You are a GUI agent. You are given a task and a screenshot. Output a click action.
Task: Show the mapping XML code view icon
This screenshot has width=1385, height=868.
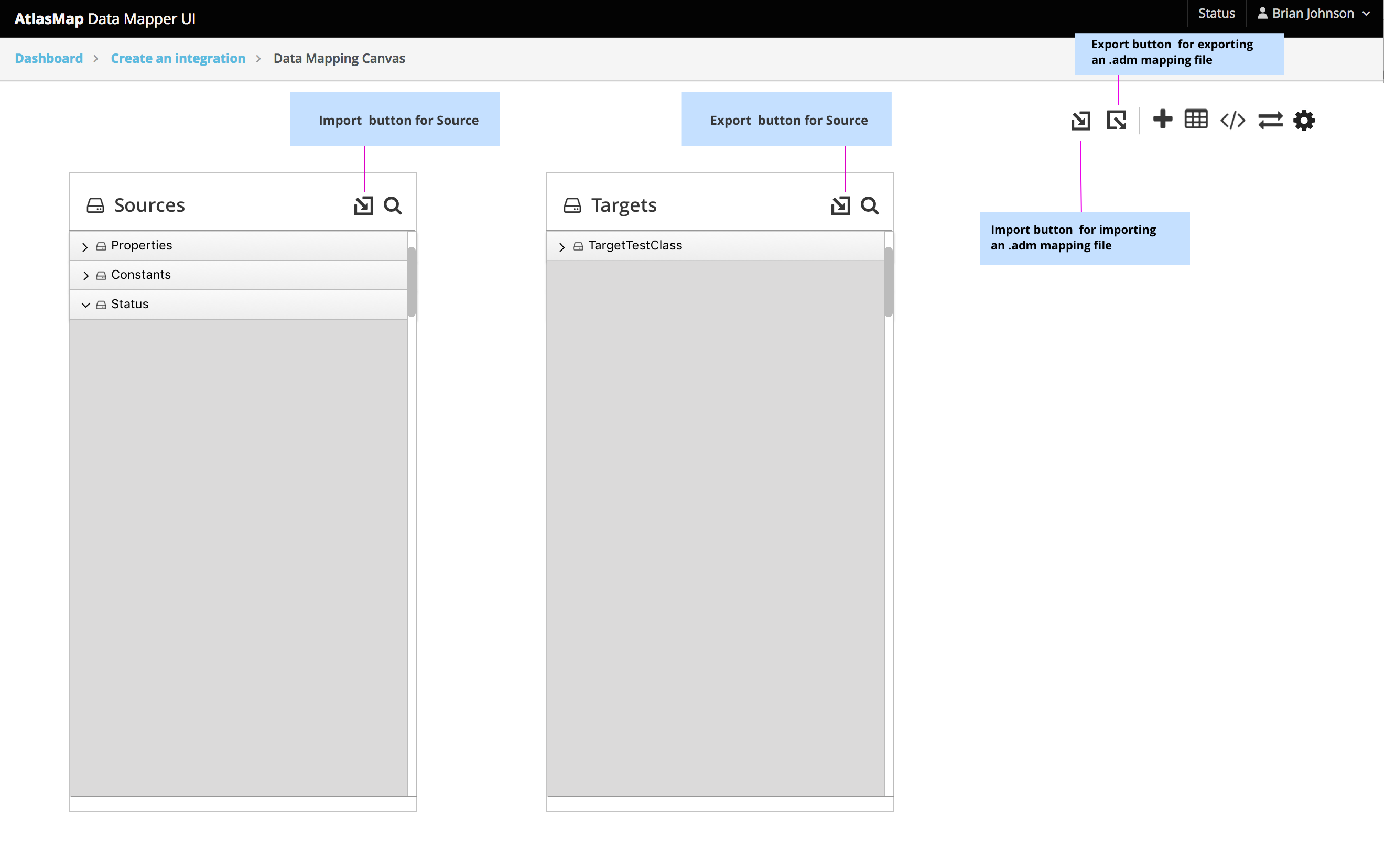point(1233,120)
